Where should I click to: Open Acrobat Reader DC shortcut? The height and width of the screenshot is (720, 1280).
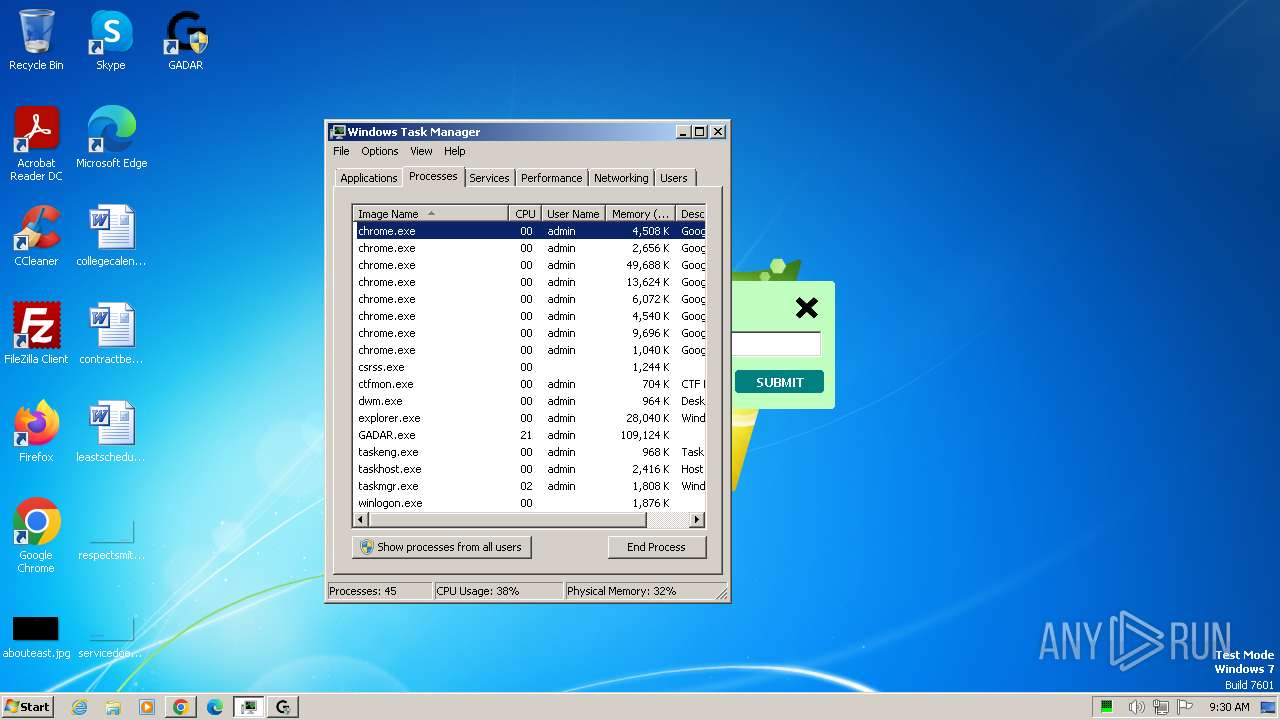pyautogui.click(x=36, y=143)
